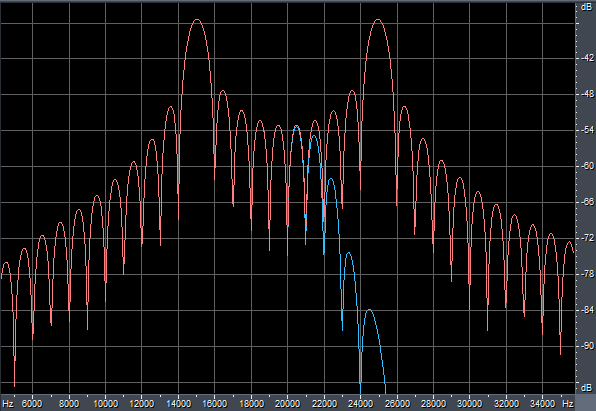
Task: Click the -48 dB scale label
Action: coord(587,94)
